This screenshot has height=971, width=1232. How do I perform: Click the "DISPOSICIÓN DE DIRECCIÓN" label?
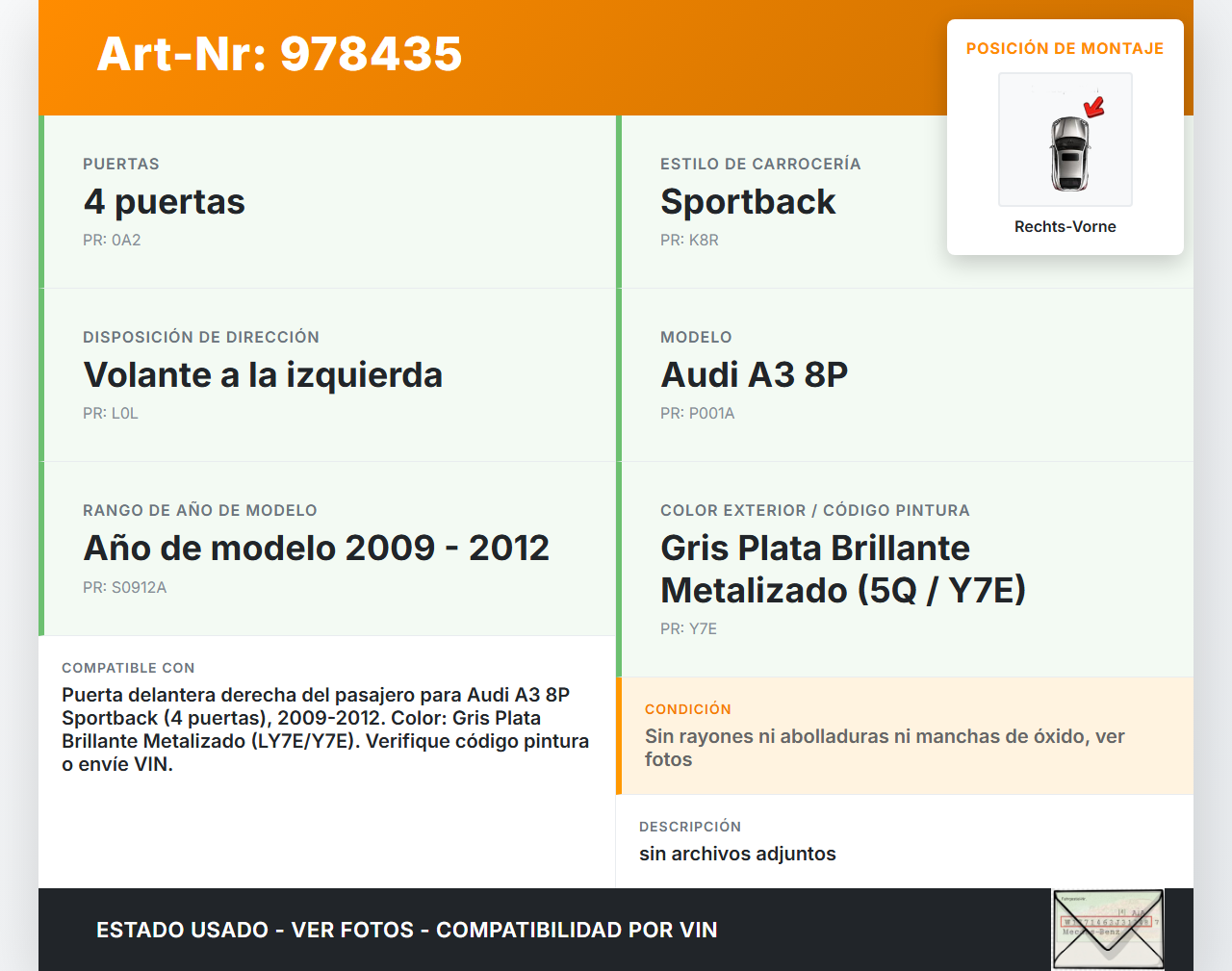[201, 337]
